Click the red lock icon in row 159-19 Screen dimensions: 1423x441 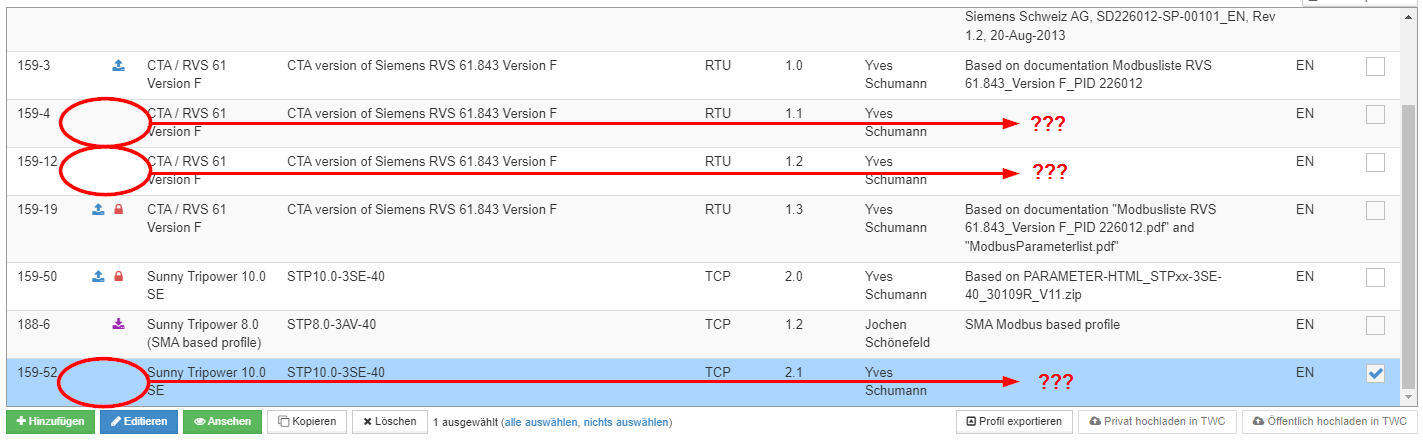(x=118, y=210)
